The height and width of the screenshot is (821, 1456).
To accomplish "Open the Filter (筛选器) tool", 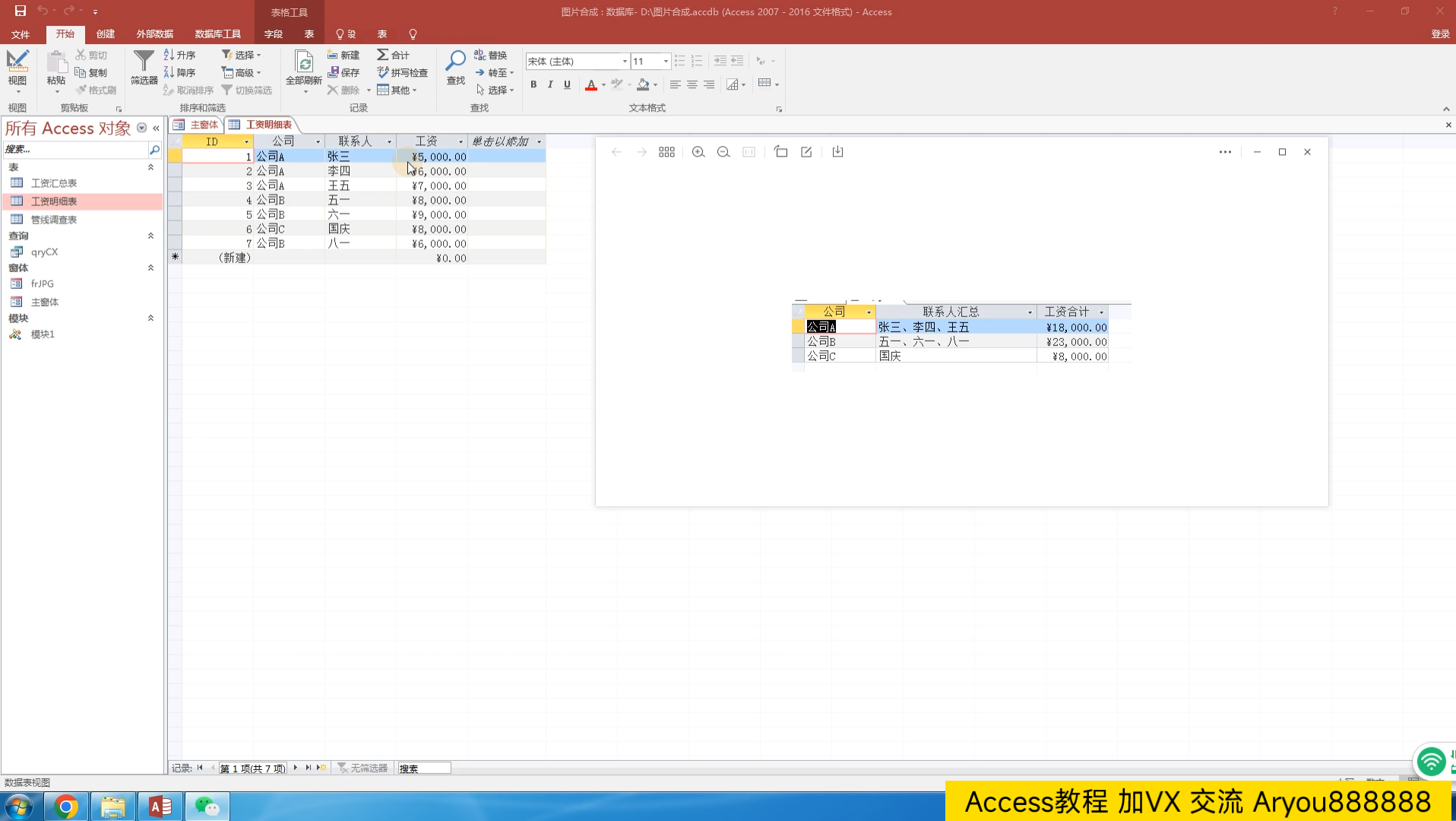I will 144,67.
